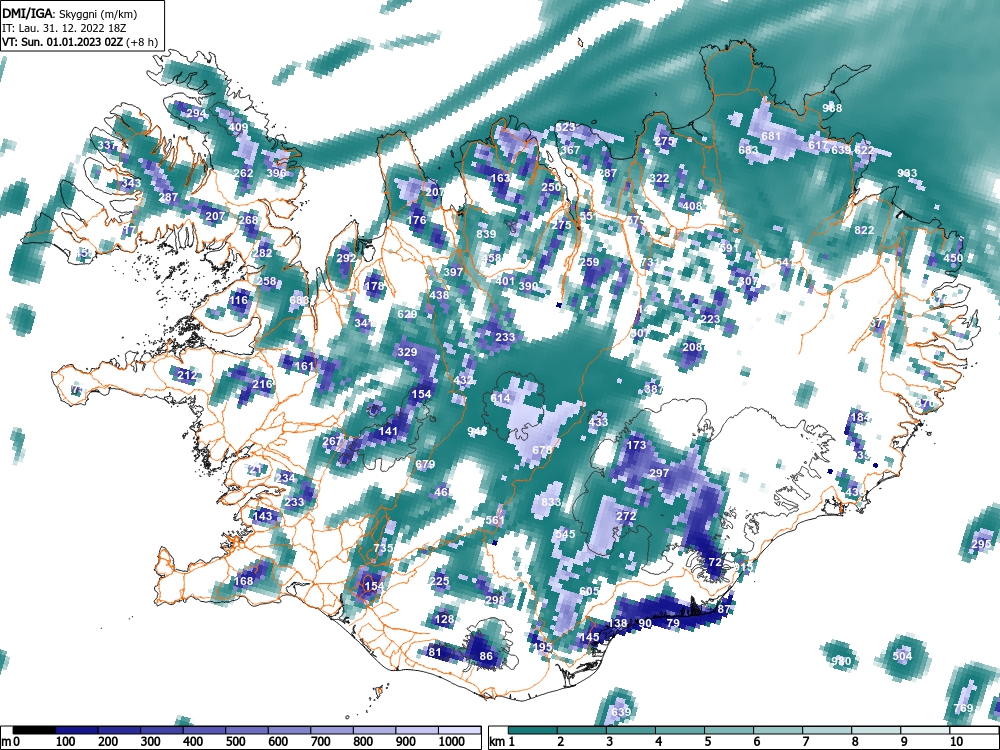
Task: Pick the dark blue 100–200 m legend swatch
Action: point(77,730)
